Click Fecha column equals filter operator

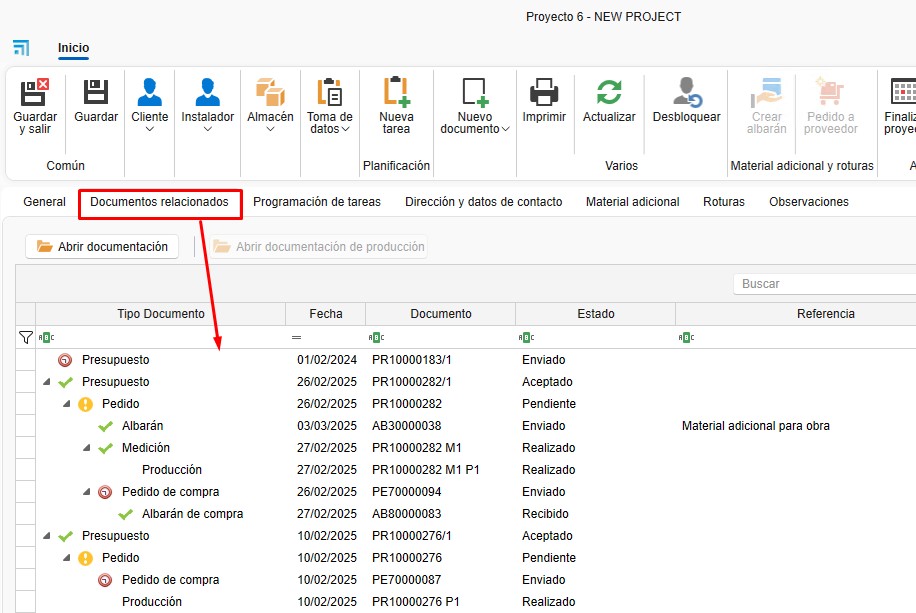[x=296, y=337]
